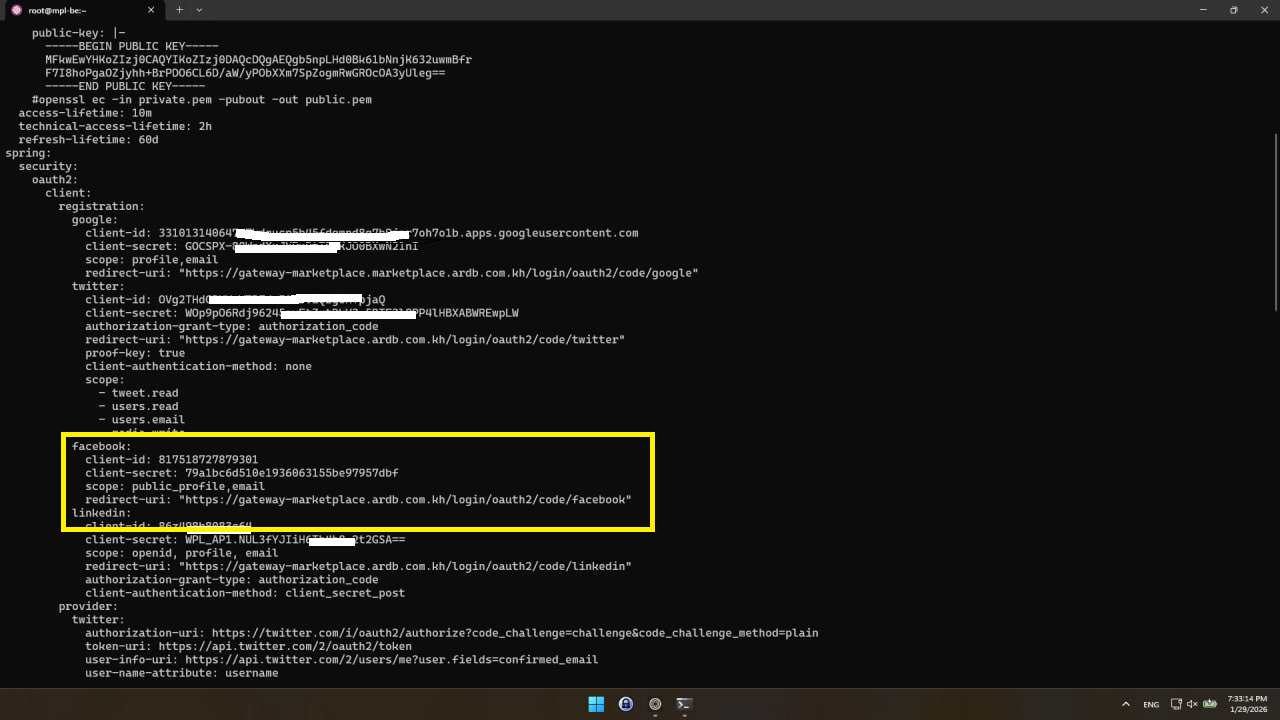1280x720 pixels.
Task: Click the '- users.email' scope entry
Action: coord(142,420)
